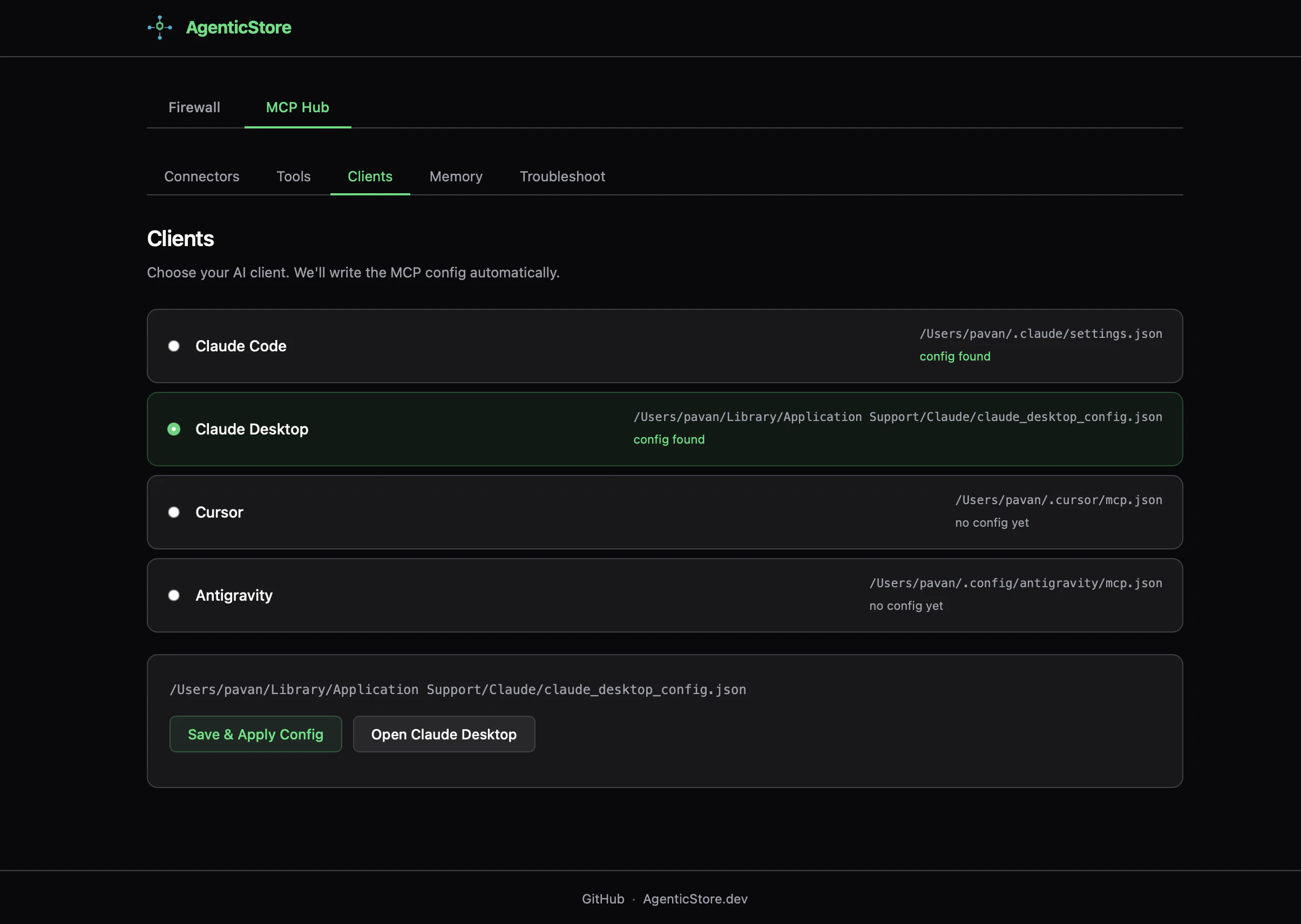Open the Tools sub-tab
The height and width of the screenshot is (924, 1301).
[293, 176]
